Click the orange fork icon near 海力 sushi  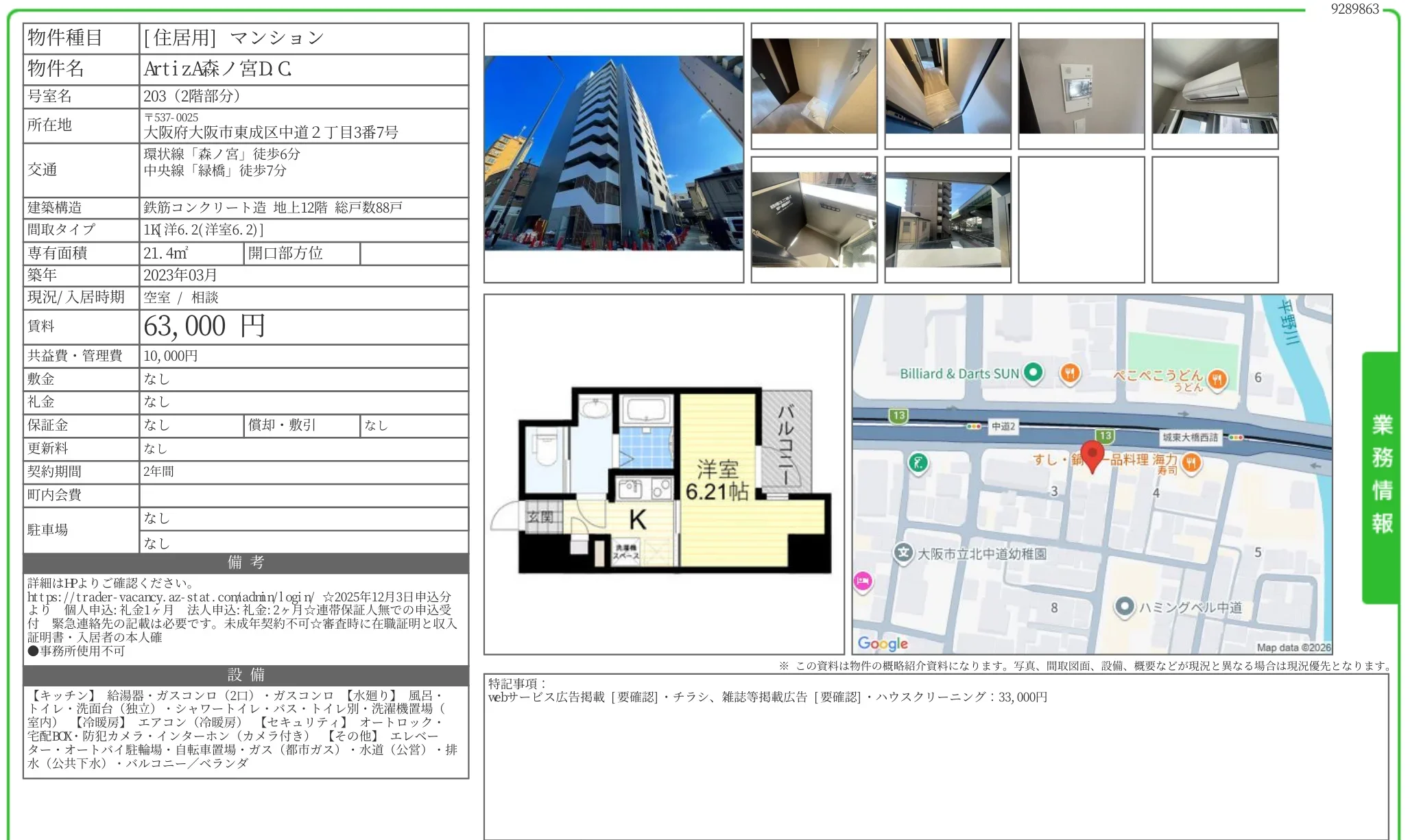[1191, 463]
